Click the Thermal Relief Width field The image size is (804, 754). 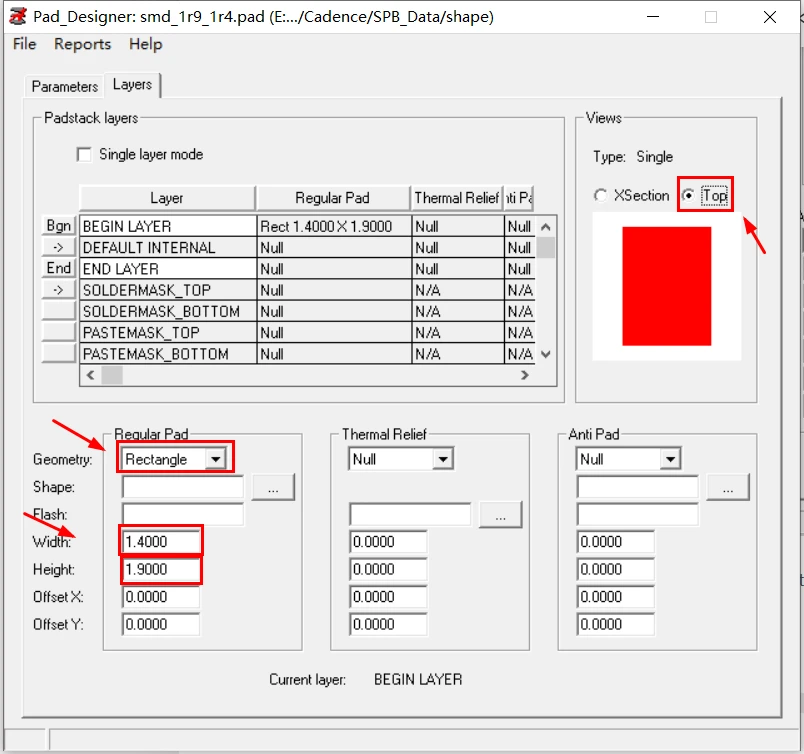click(388, 542)
